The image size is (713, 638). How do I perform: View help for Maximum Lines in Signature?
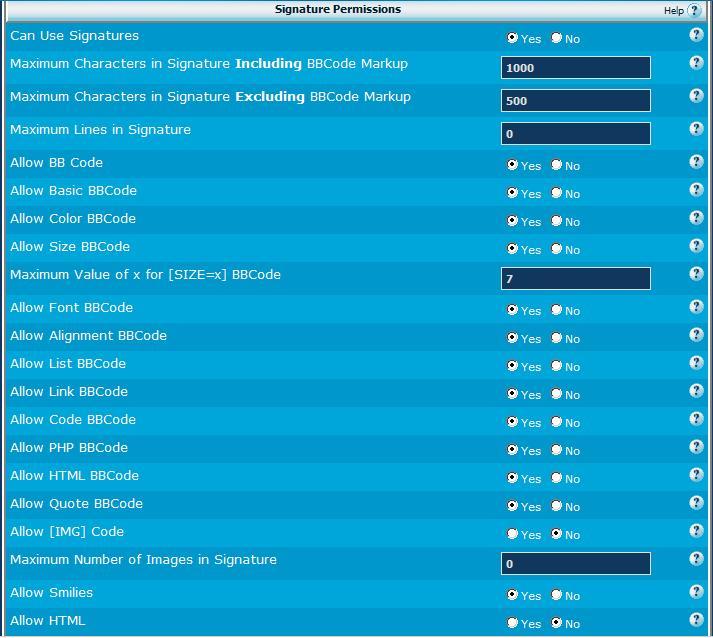tap(696, 129)
